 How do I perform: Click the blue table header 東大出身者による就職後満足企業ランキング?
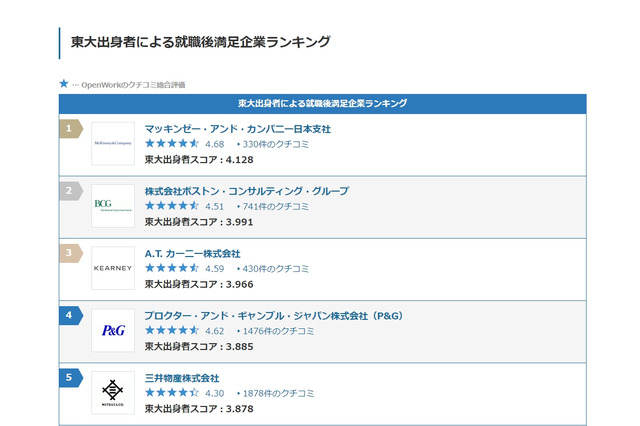coord(322,104)
